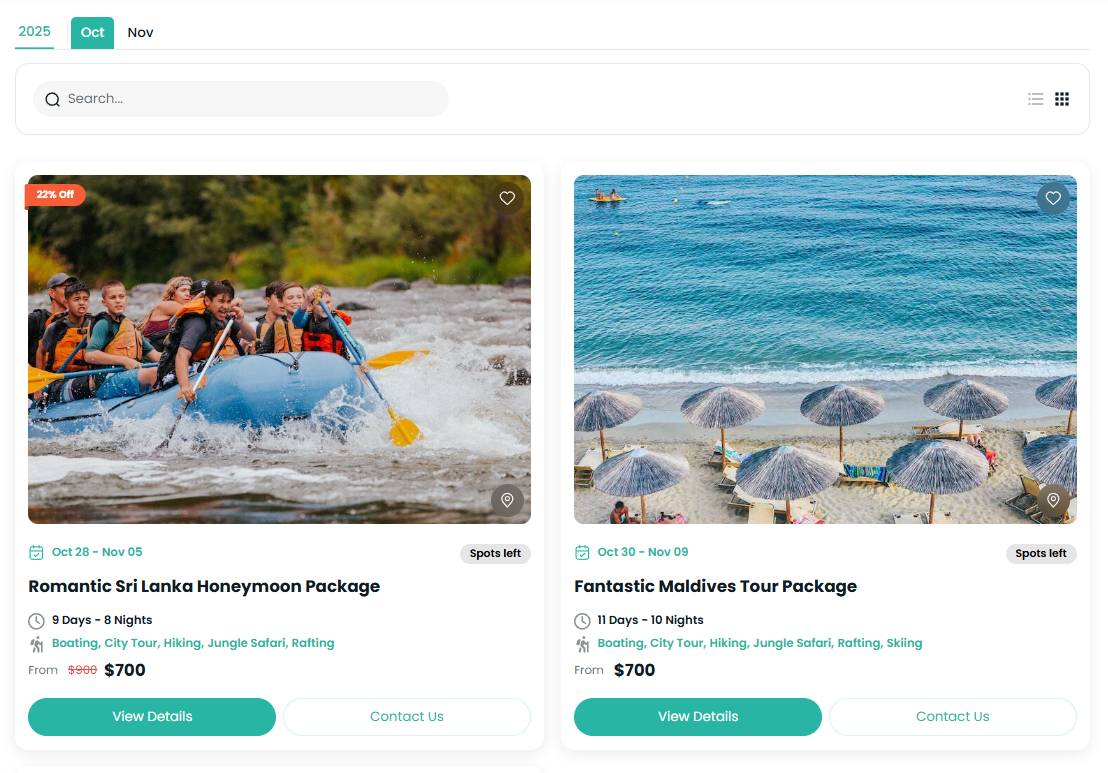The height and width of the screenshot is (773, 1108).
Task: Contact Us about the Maldives package
Action: pyautogui.click(x=953, y=716)
